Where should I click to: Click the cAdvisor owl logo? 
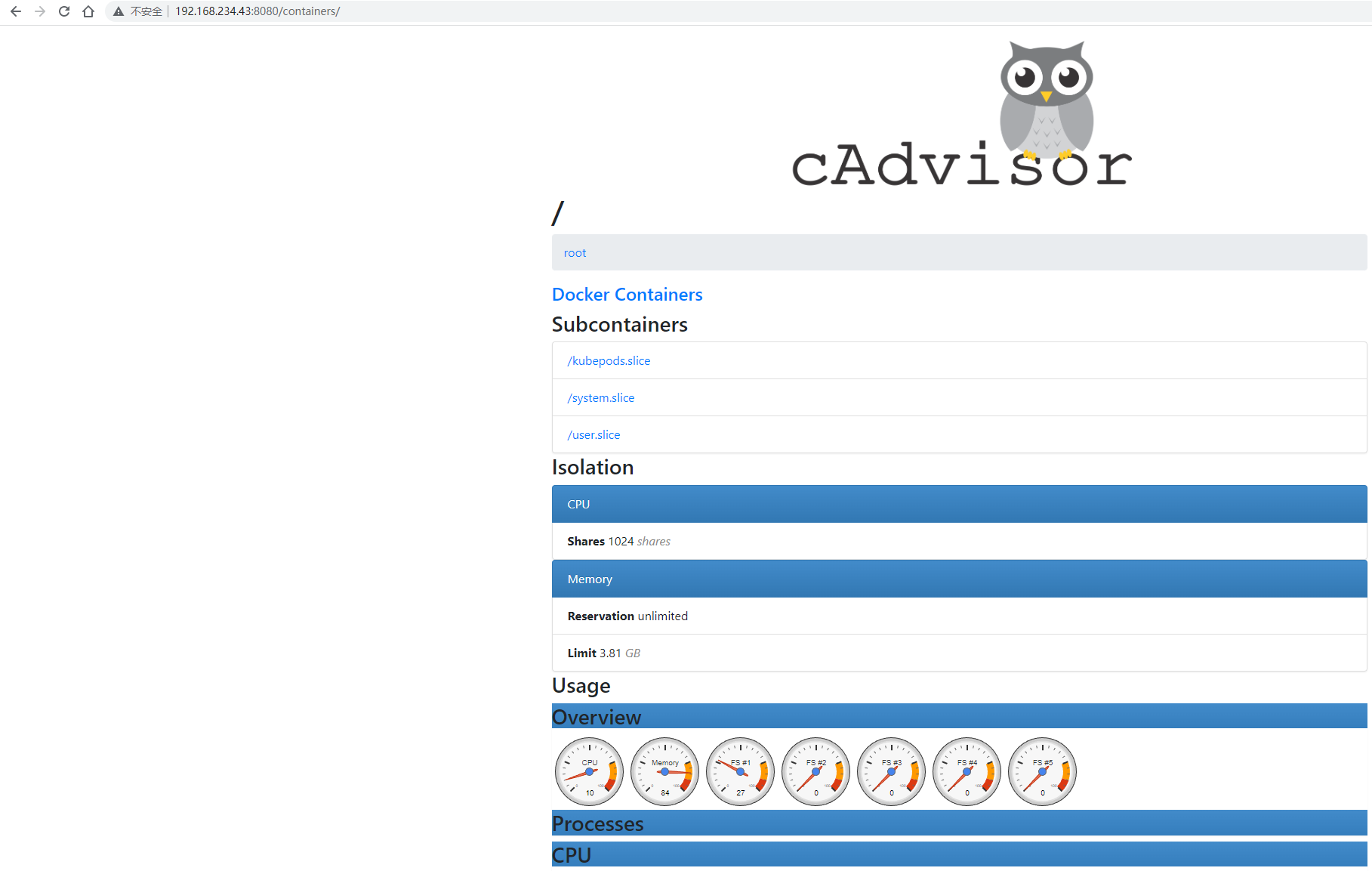point(960,113)
